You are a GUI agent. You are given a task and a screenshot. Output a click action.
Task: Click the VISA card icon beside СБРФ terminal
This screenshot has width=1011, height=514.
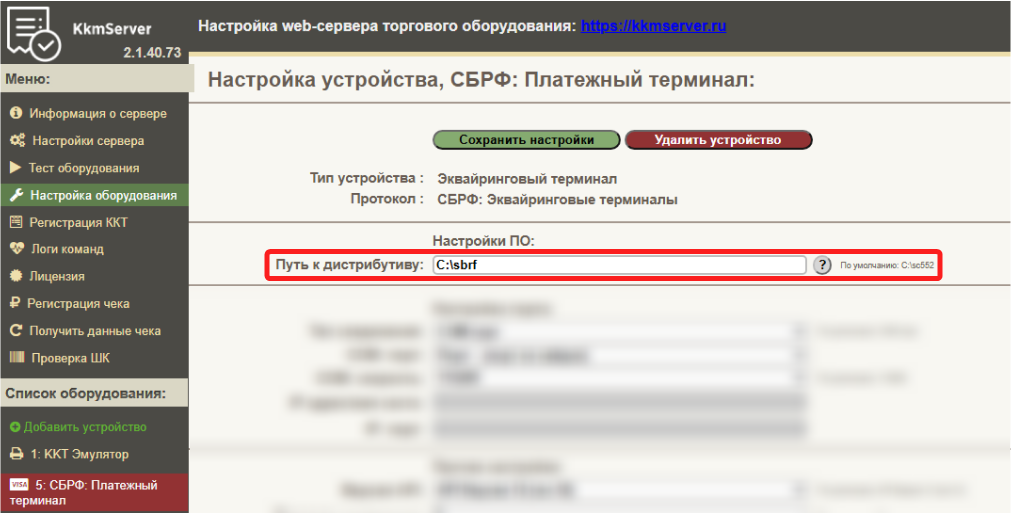[19, 484]
